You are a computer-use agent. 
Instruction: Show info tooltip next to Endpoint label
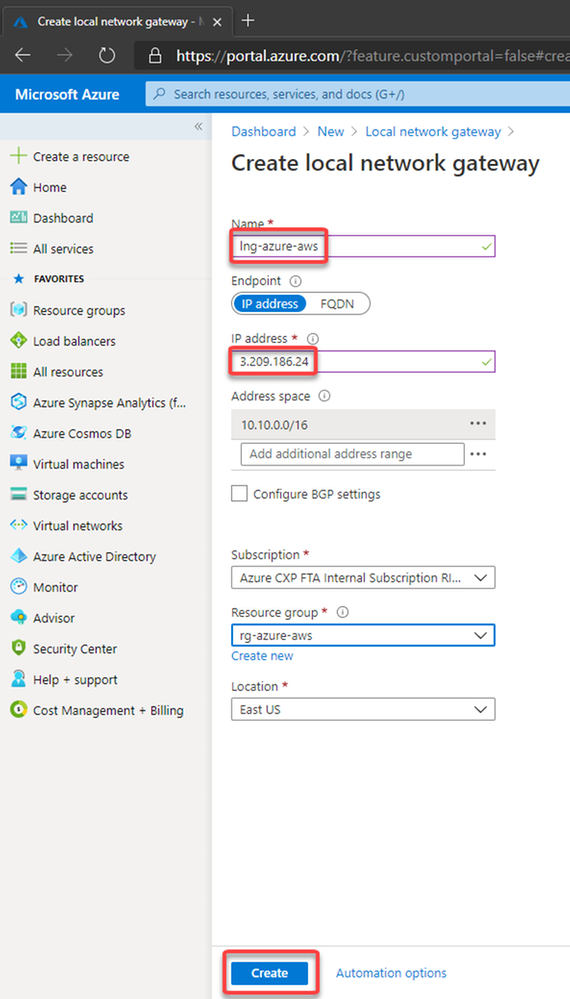[x=295, y=281]
